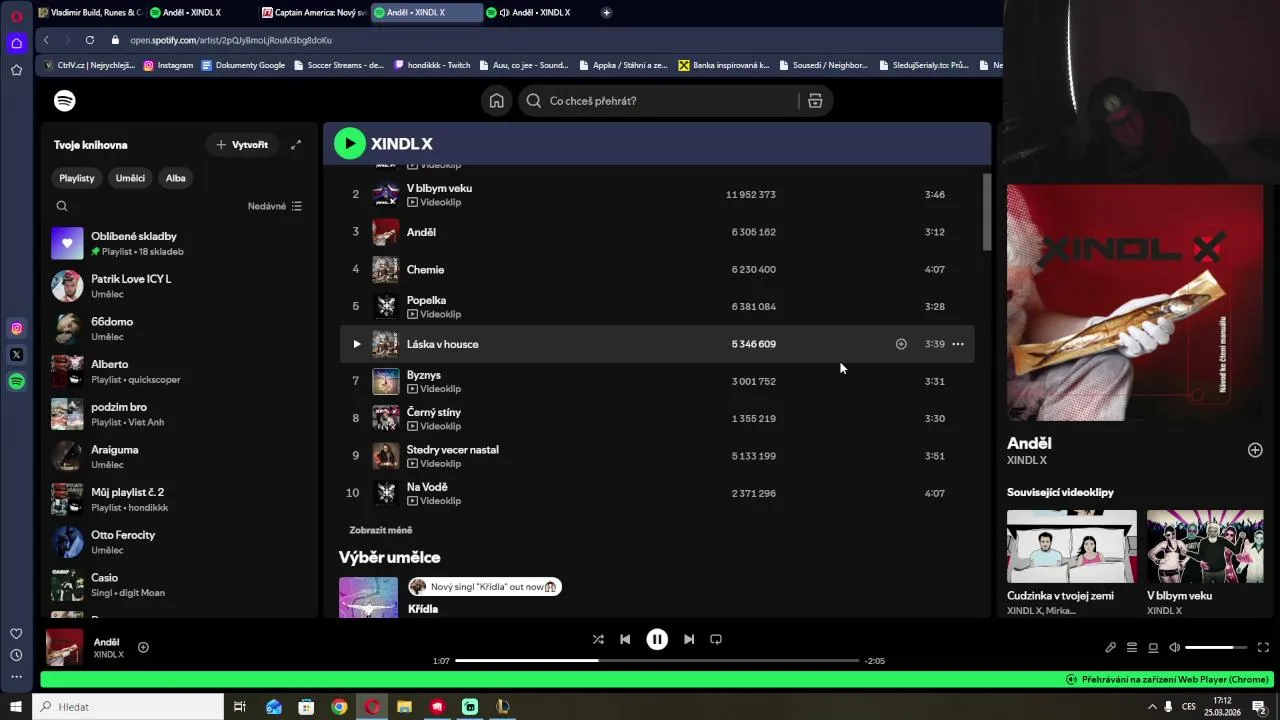Add Láska v housce to liked songs

click(901, 344)
